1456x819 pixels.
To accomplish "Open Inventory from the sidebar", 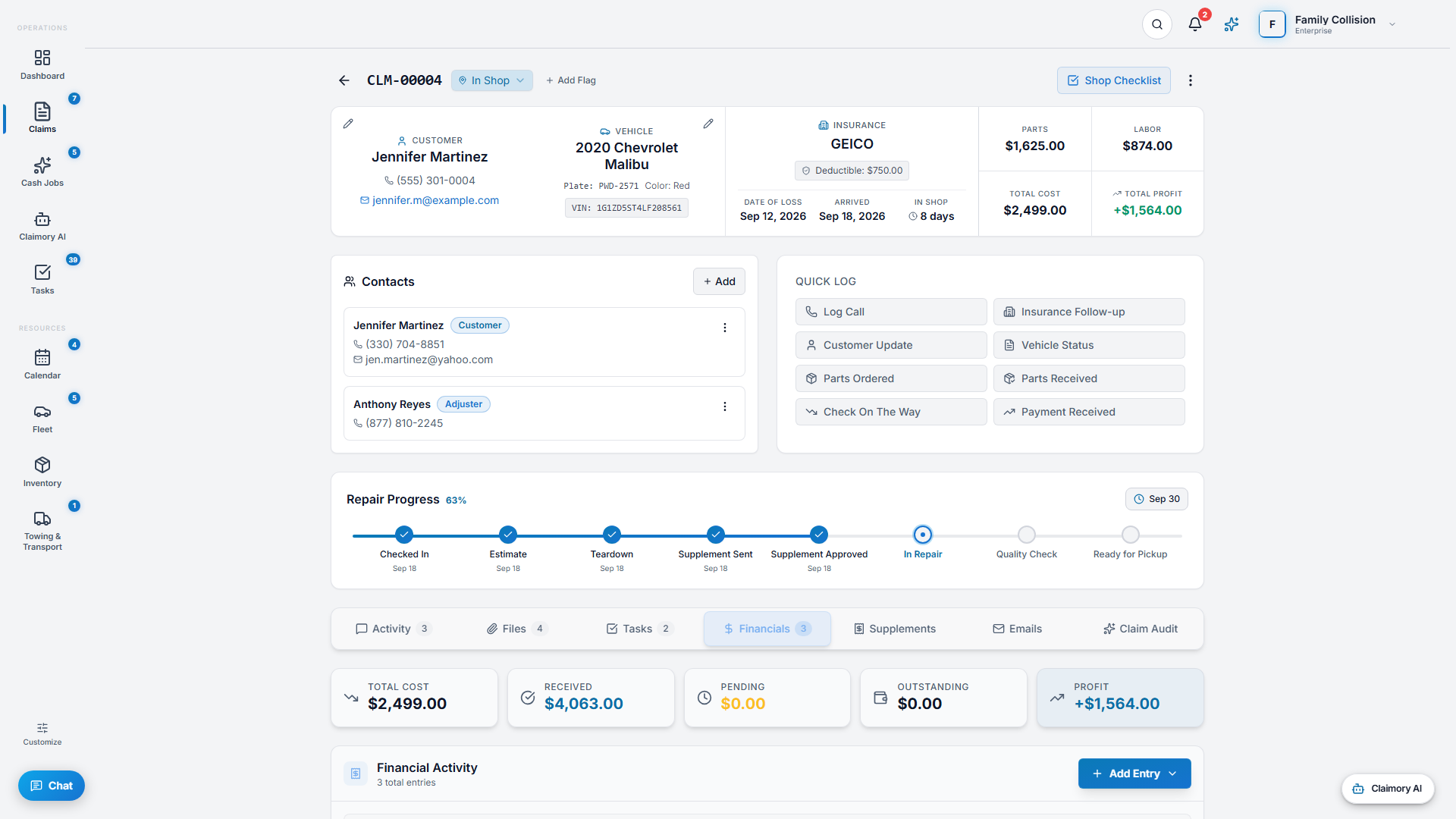I will coord(42,472).
